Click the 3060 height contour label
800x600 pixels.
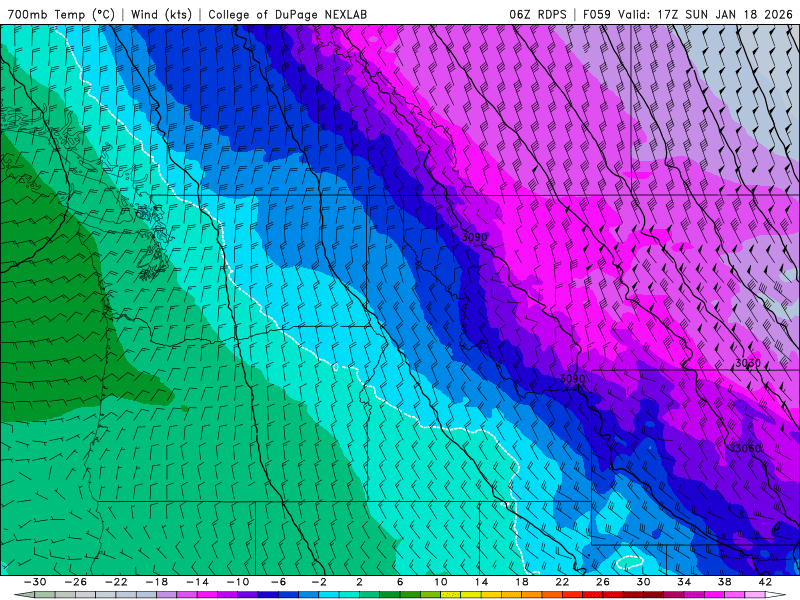pos(748,448)
